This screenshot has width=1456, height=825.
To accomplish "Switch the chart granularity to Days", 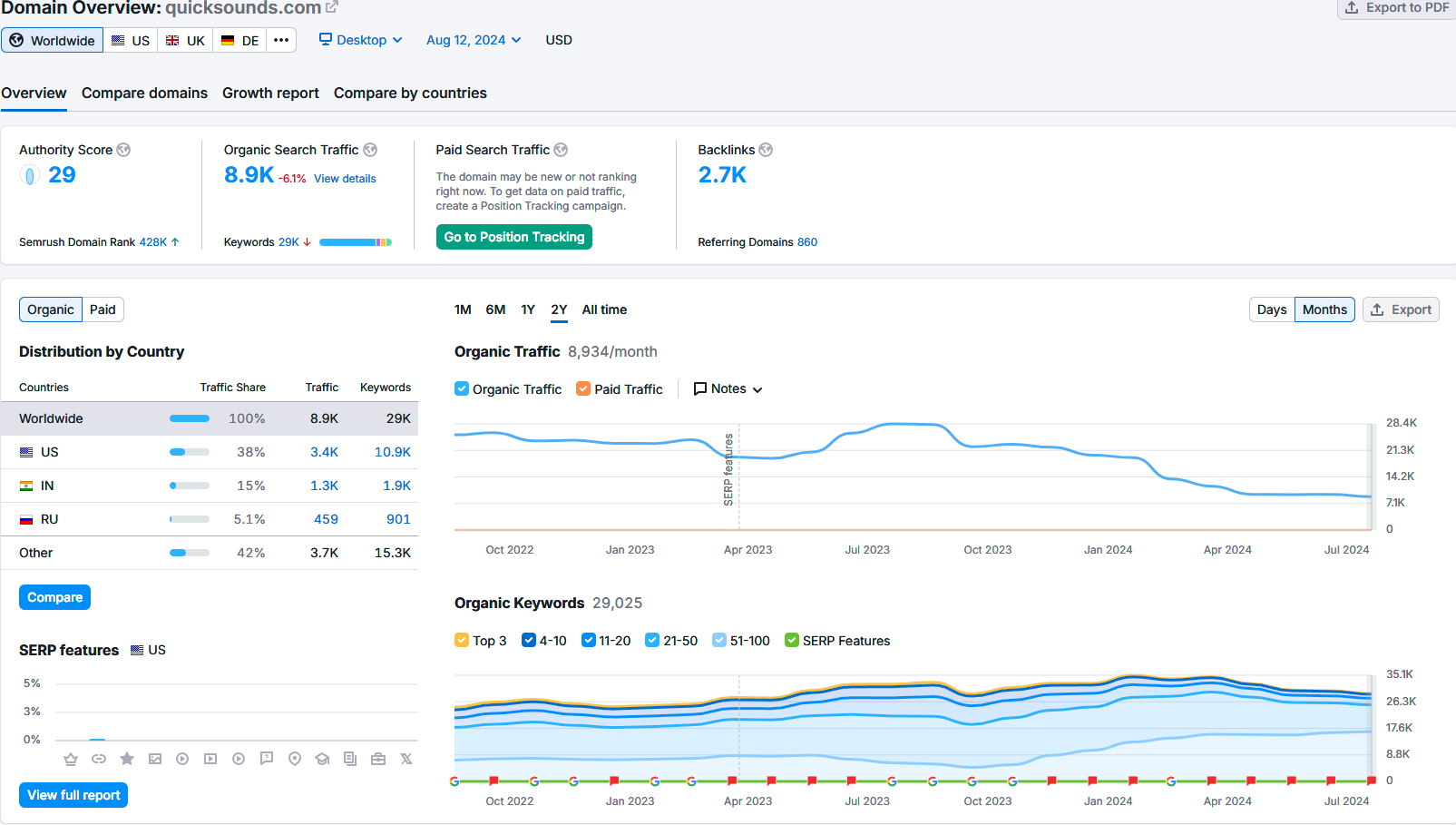I will coord(1271,309).
